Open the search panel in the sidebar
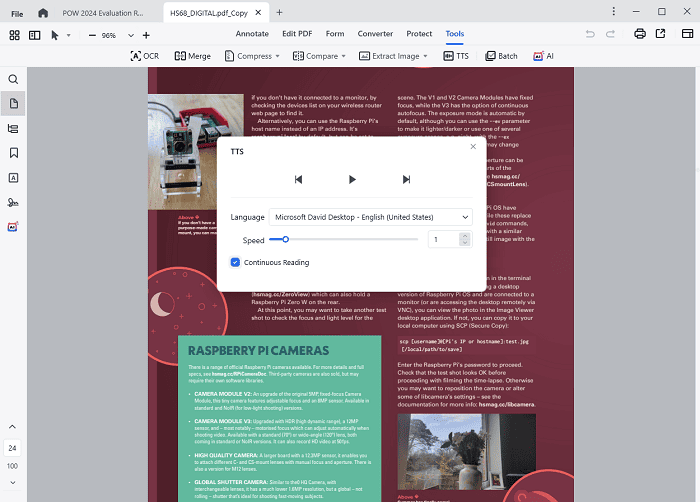The height and width of the screenshot is (502, 700). pos(14,79)
